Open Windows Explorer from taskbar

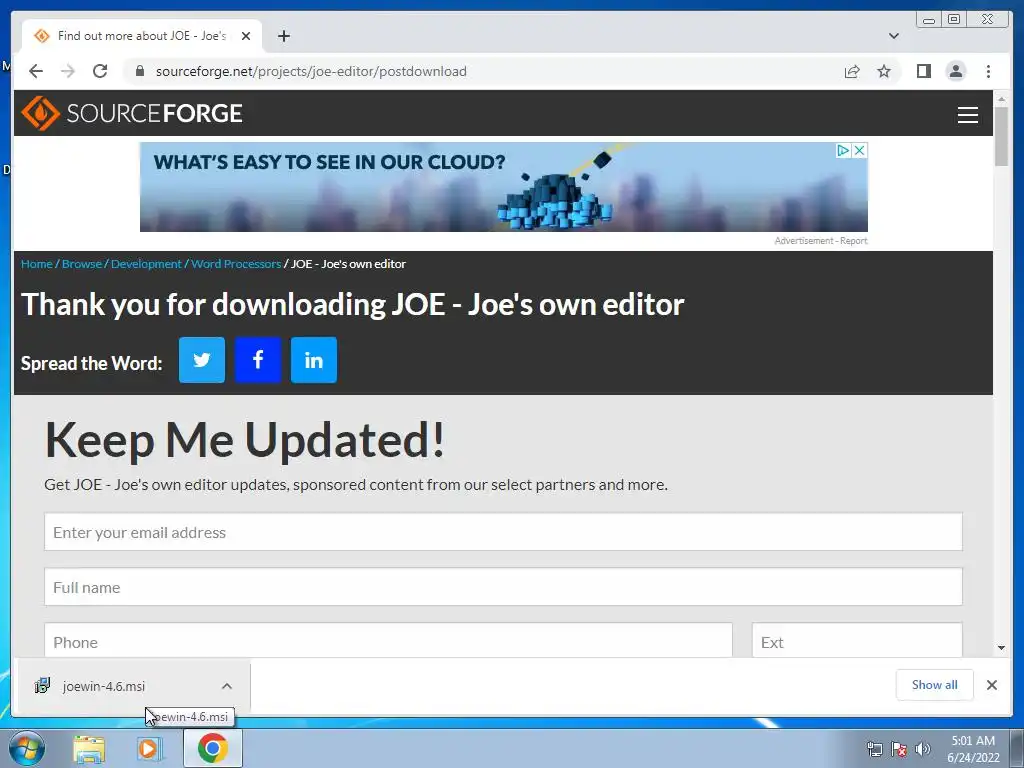89,749
